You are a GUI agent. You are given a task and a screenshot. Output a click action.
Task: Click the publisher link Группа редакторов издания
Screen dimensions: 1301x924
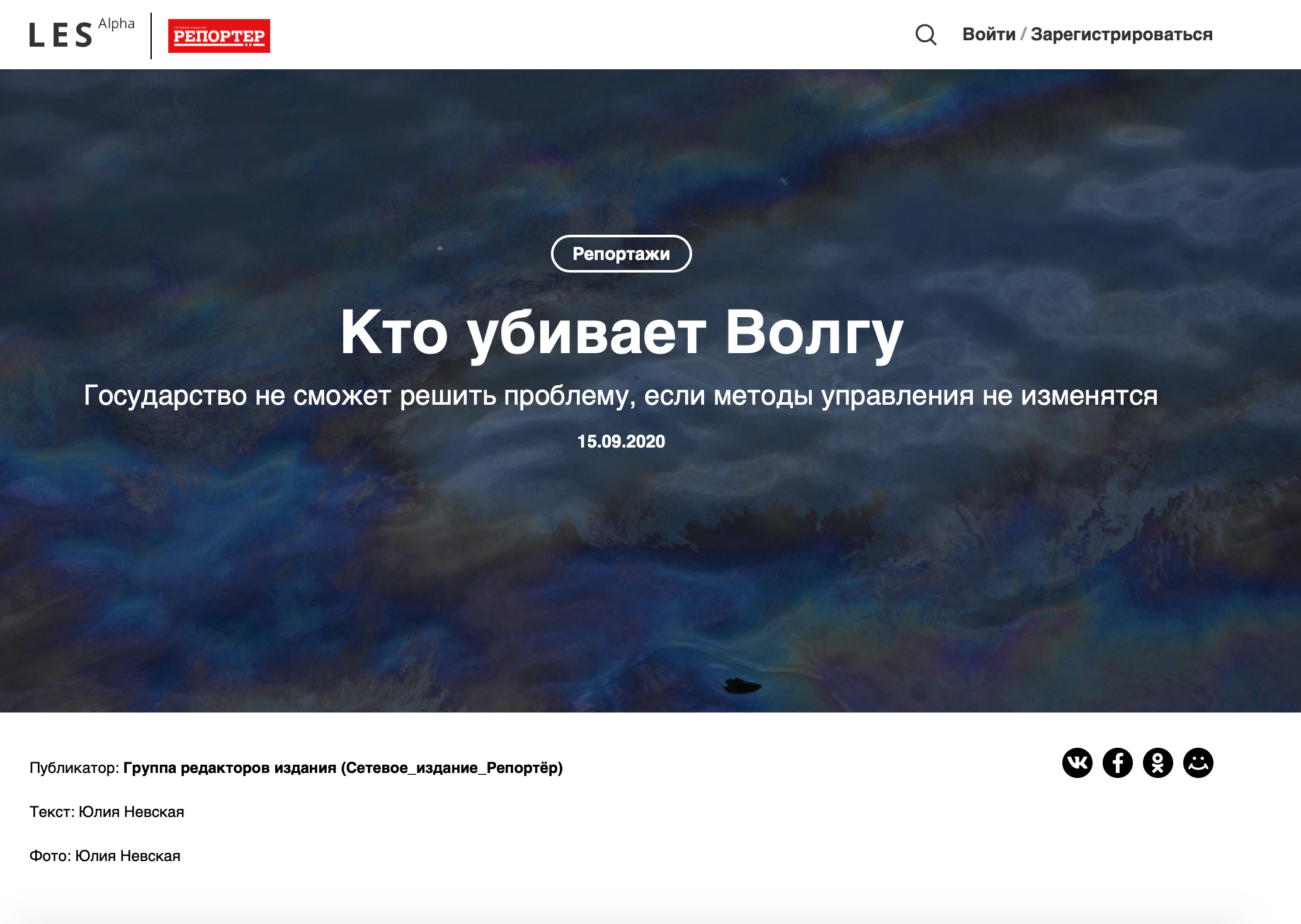229,767
